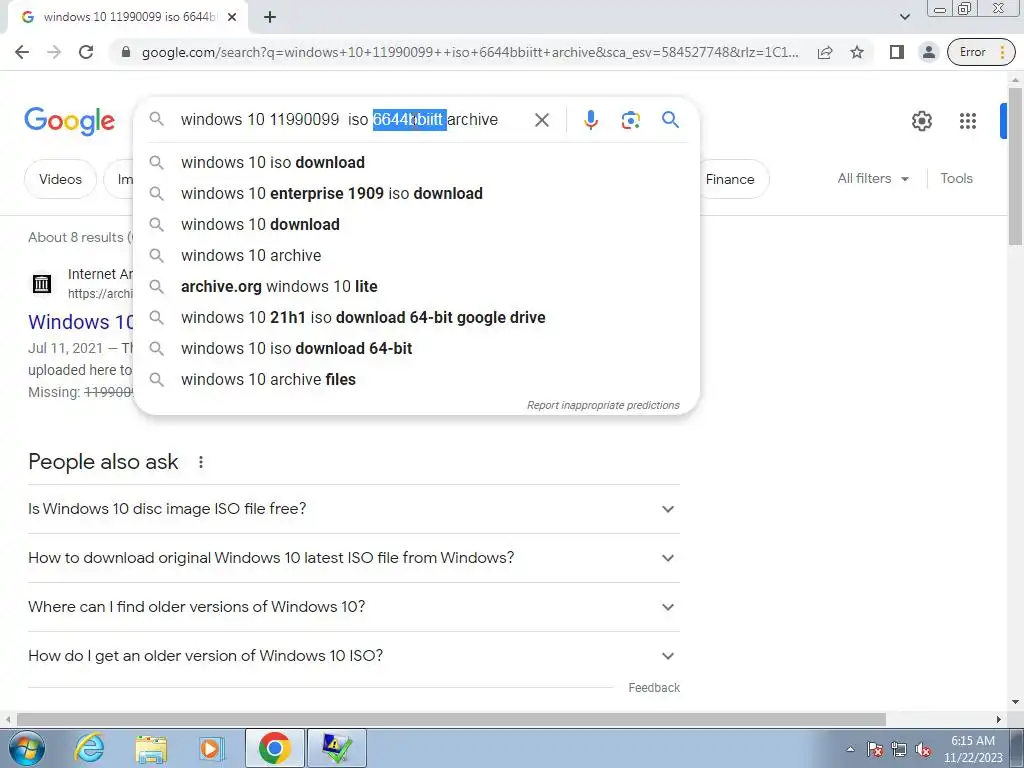Toggle the Chrome side panel icon
This screenshot has height=768, width=1024.
click(x=897, y=52)
